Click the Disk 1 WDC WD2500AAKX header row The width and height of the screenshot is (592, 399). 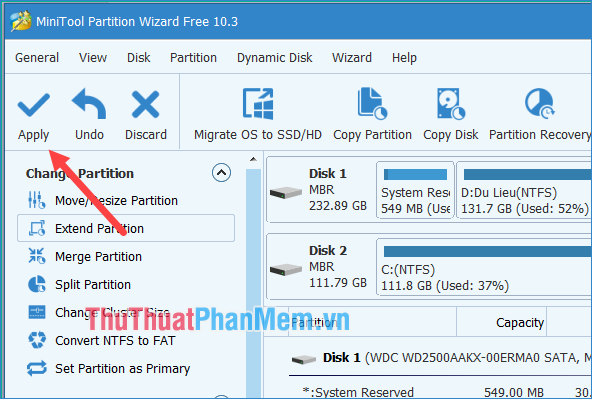point(440,357)
